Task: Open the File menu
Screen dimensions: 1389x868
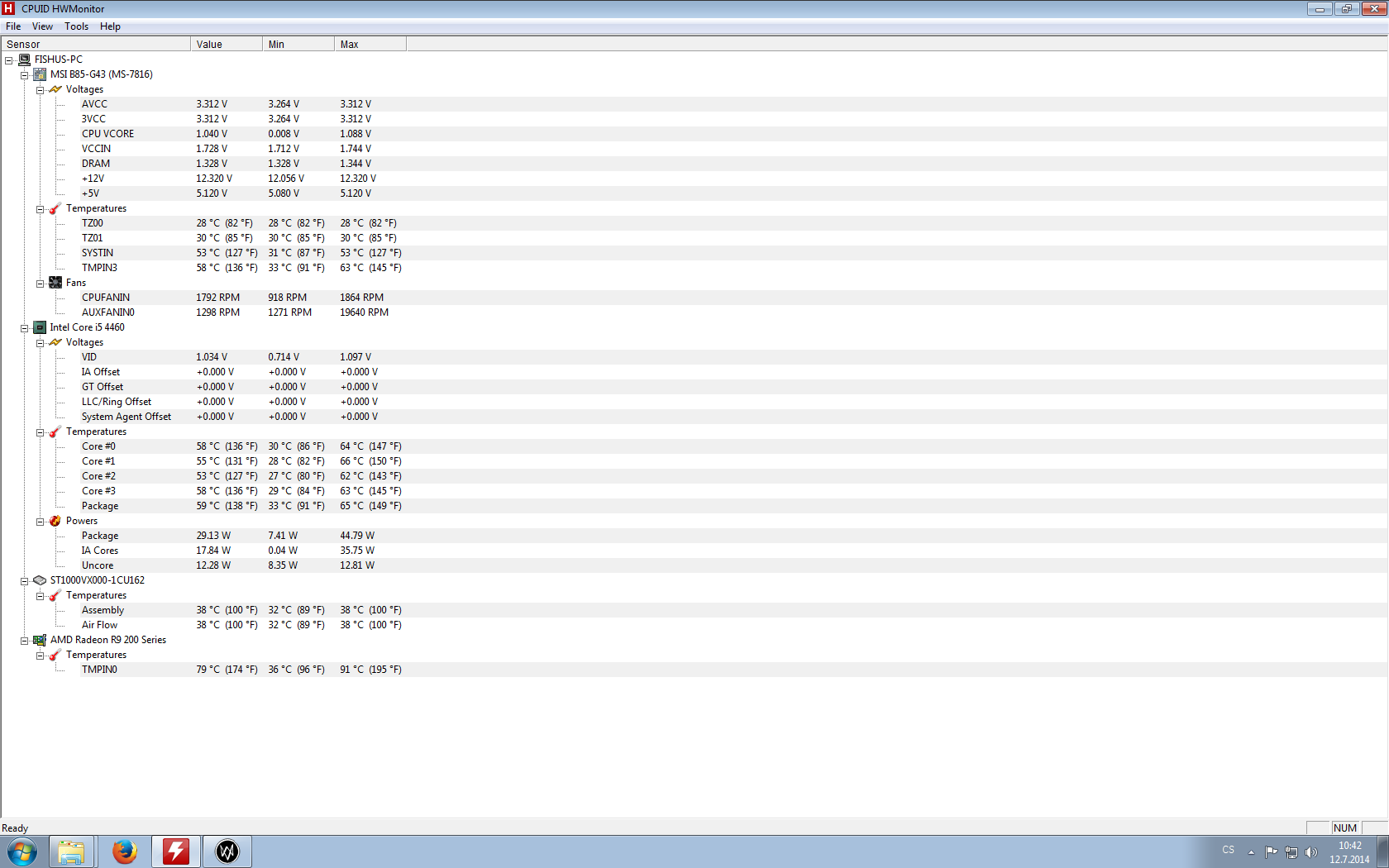Action: 13,26
